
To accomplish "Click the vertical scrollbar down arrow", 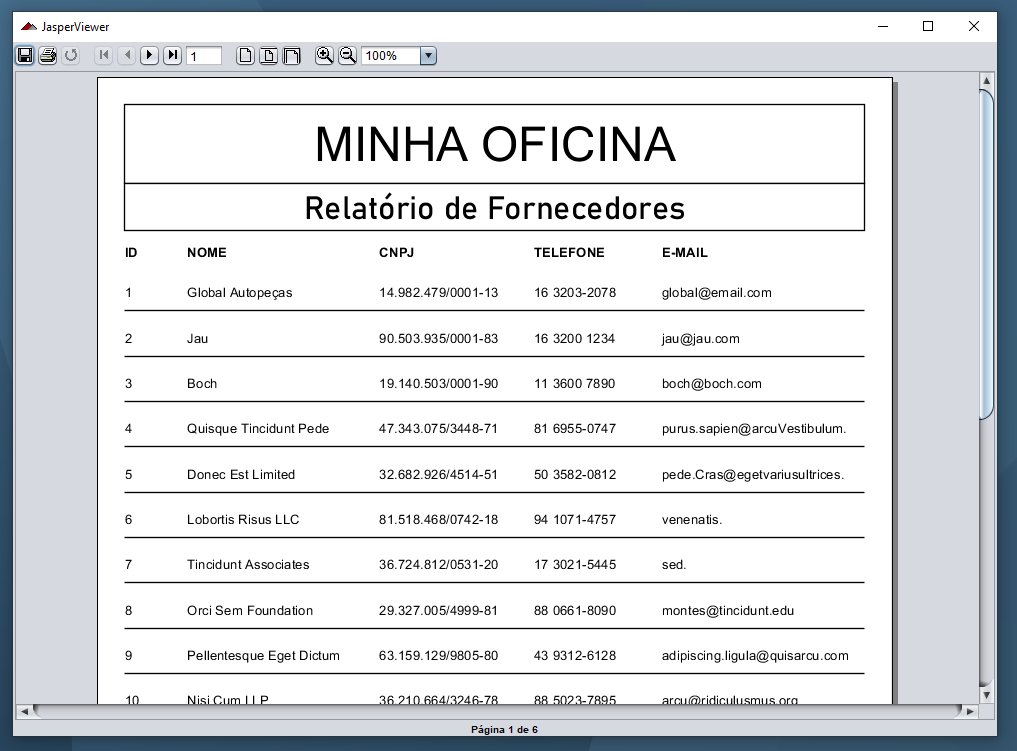I will [986, 695].
